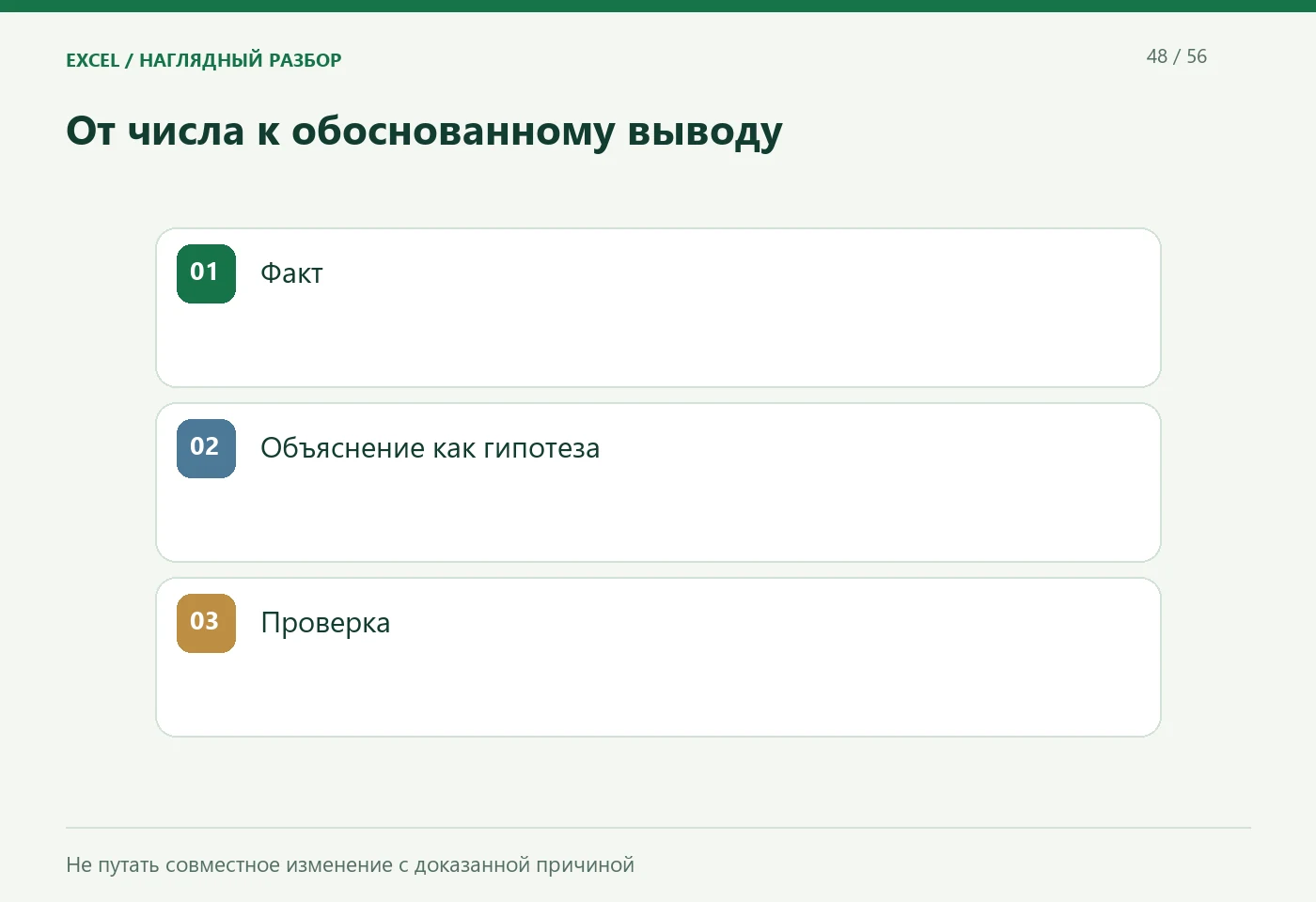Select the "Проверка" card label
Screen dimensions: 1316x902
point(325,623)
